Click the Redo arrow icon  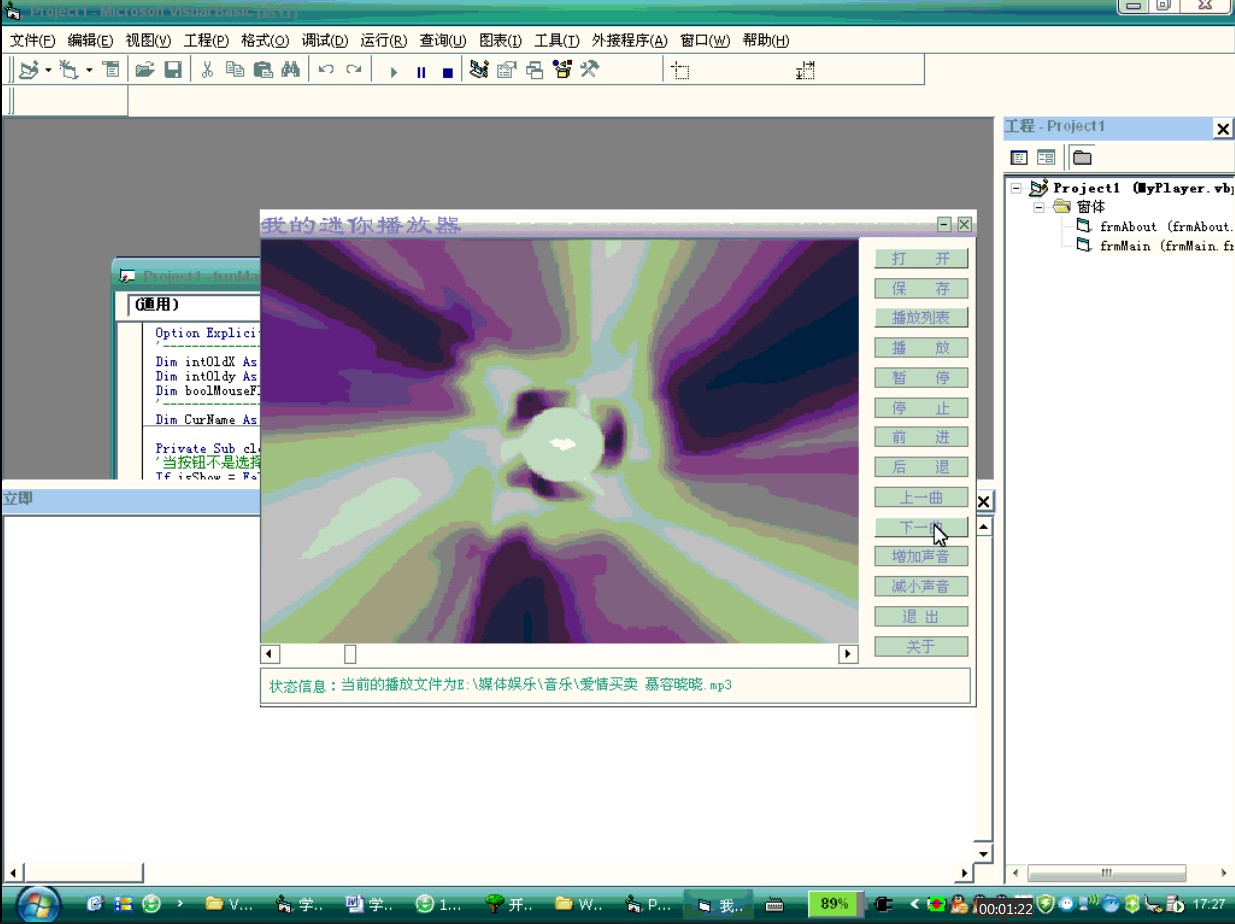(353, 70)
